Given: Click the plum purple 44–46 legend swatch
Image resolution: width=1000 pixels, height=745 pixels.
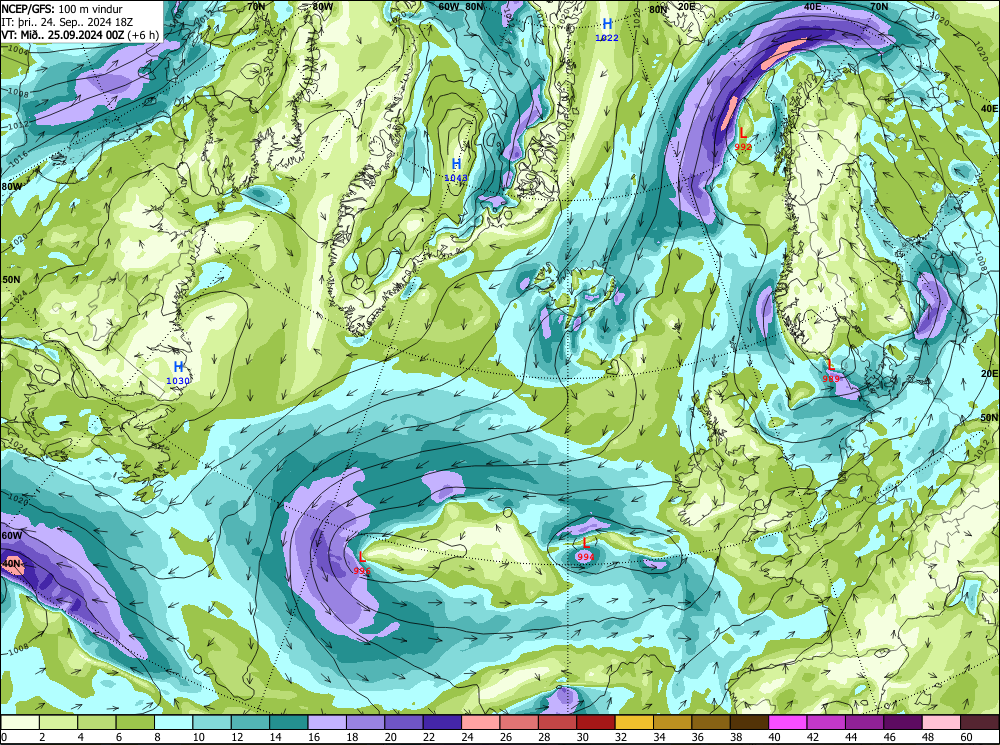Looking at the screenshot, I should (x=864, y=722).
